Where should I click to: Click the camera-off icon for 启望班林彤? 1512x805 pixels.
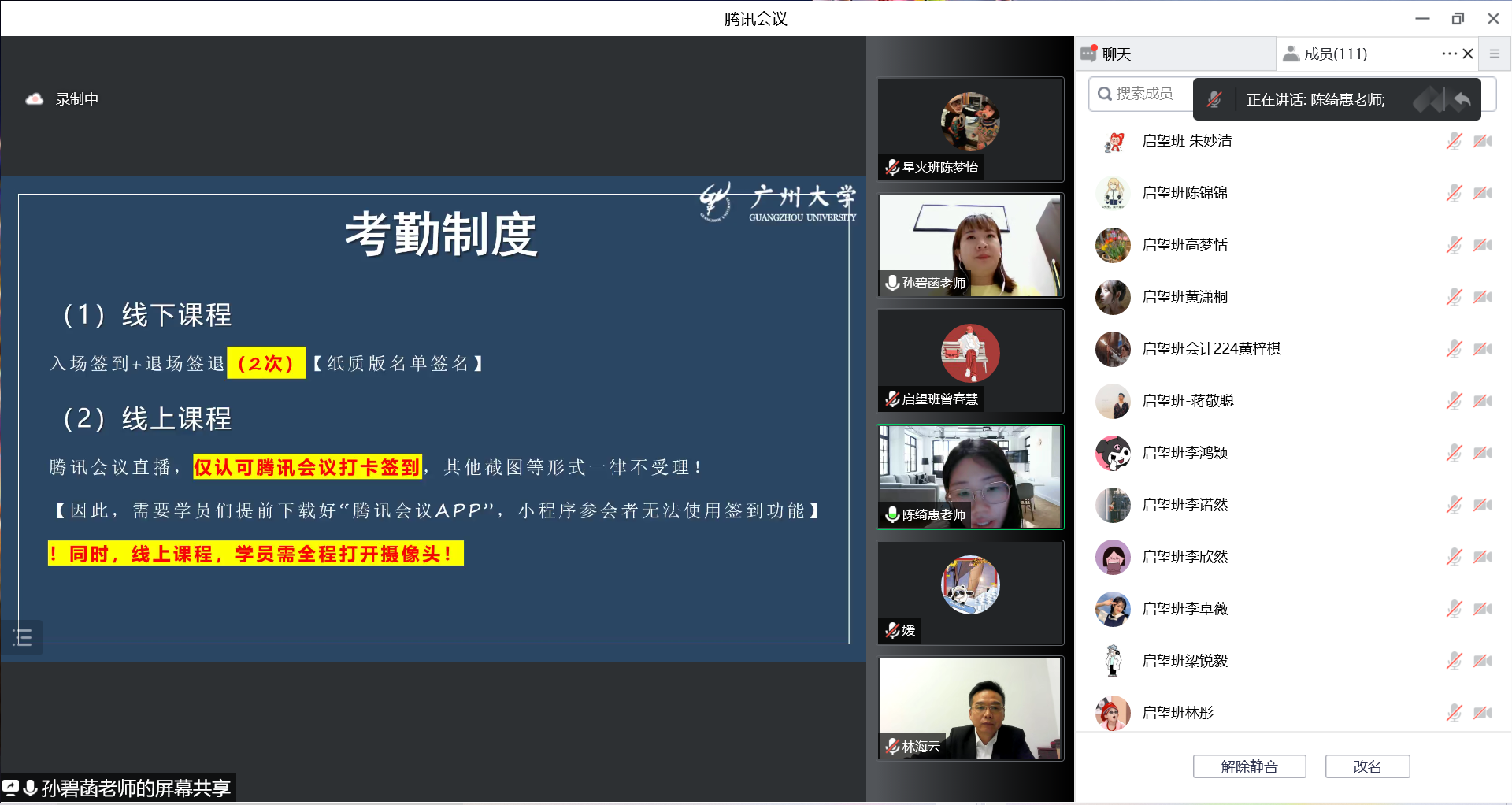(x=1483, y=713)
